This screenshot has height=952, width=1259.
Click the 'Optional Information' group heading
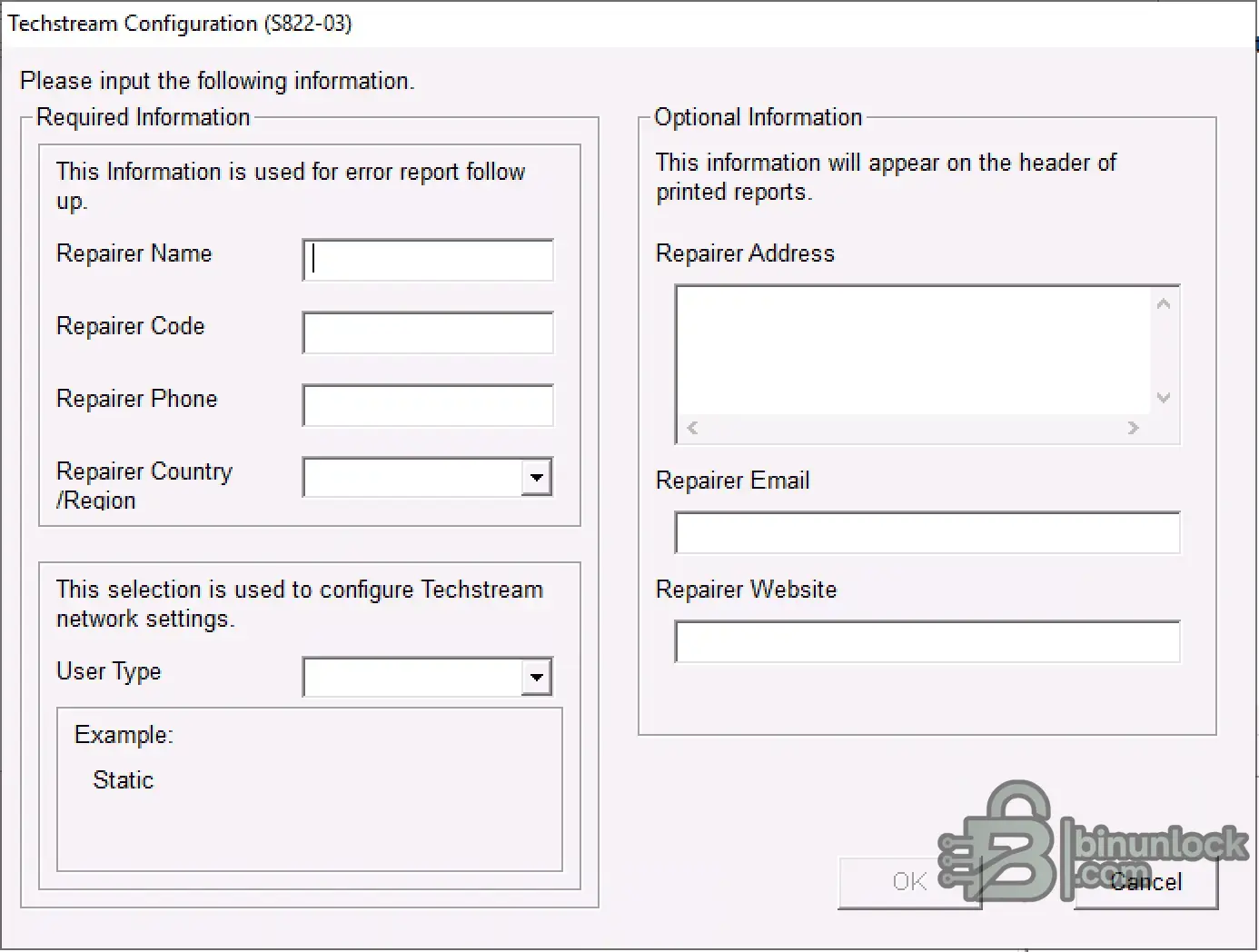pyautogui.click(x=758, y=117)
